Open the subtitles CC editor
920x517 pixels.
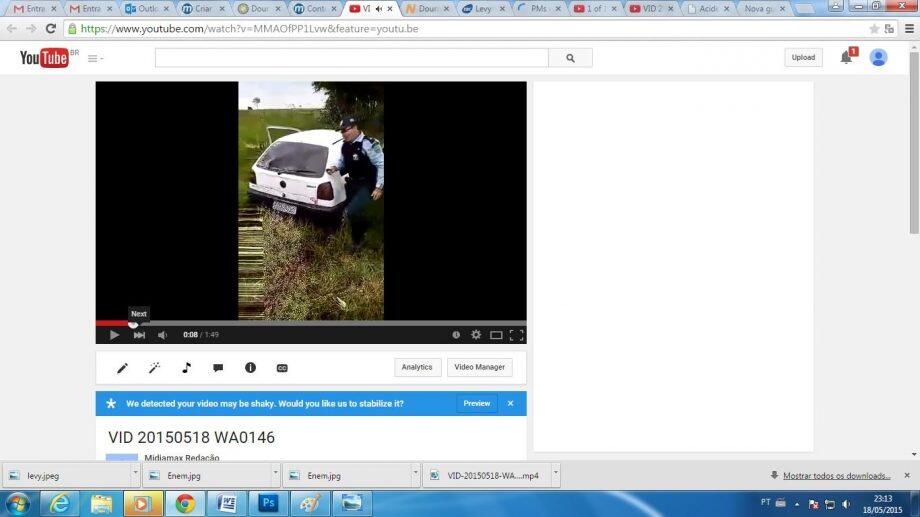[282, 368]
